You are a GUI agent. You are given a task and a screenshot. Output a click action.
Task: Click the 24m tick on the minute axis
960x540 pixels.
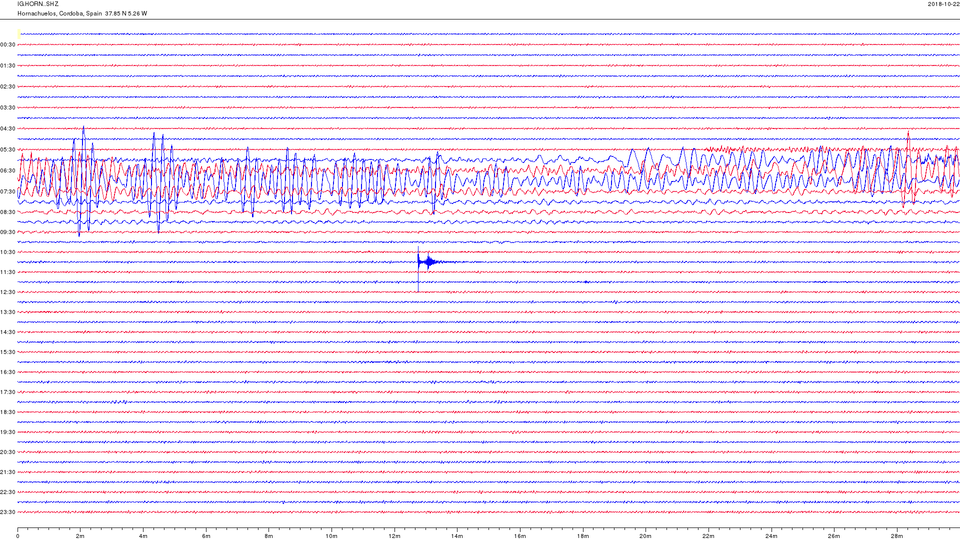(771, 536)
